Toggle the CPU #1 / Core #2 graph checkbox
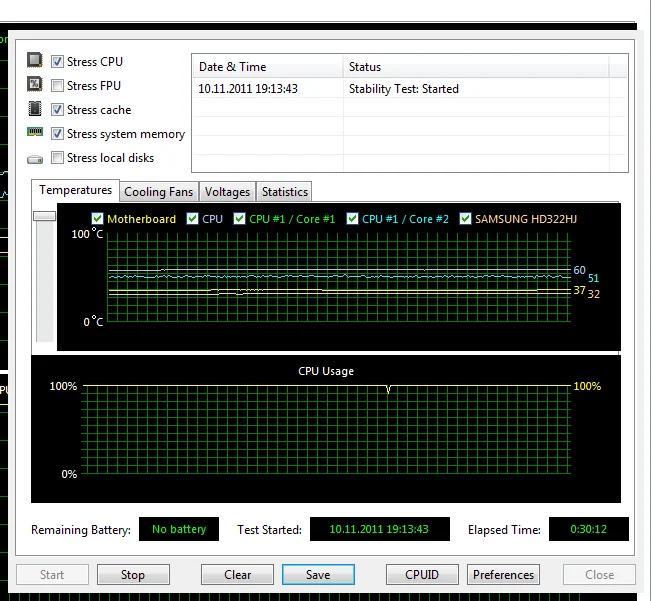The image size is (652, 601). [352, 219]
